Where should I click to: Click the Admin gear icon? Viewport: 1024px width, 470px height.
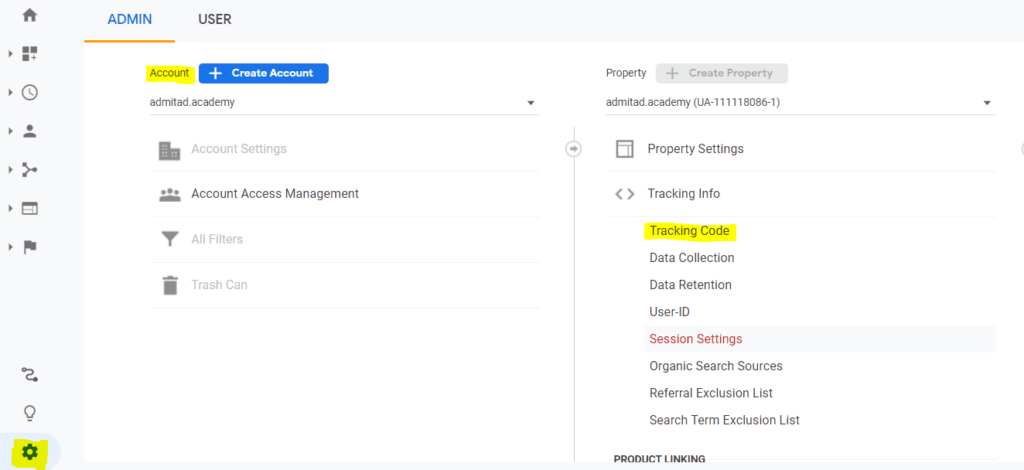click(x=30, y=452)
